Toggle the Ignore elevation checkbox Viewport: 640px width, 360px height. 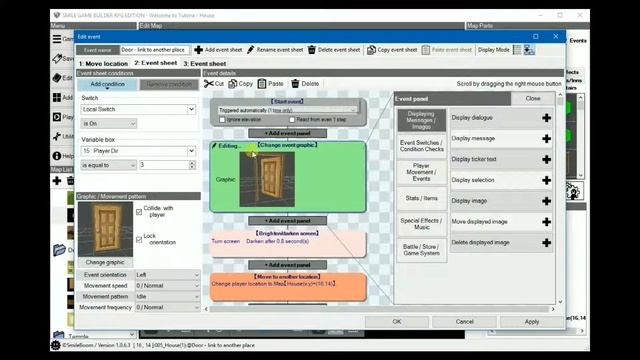point(222,120)
